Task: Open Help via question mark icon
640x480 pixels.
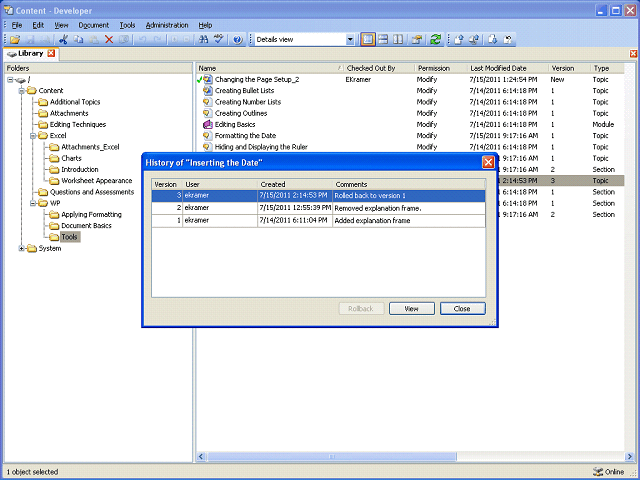Action: pos(238,40)
